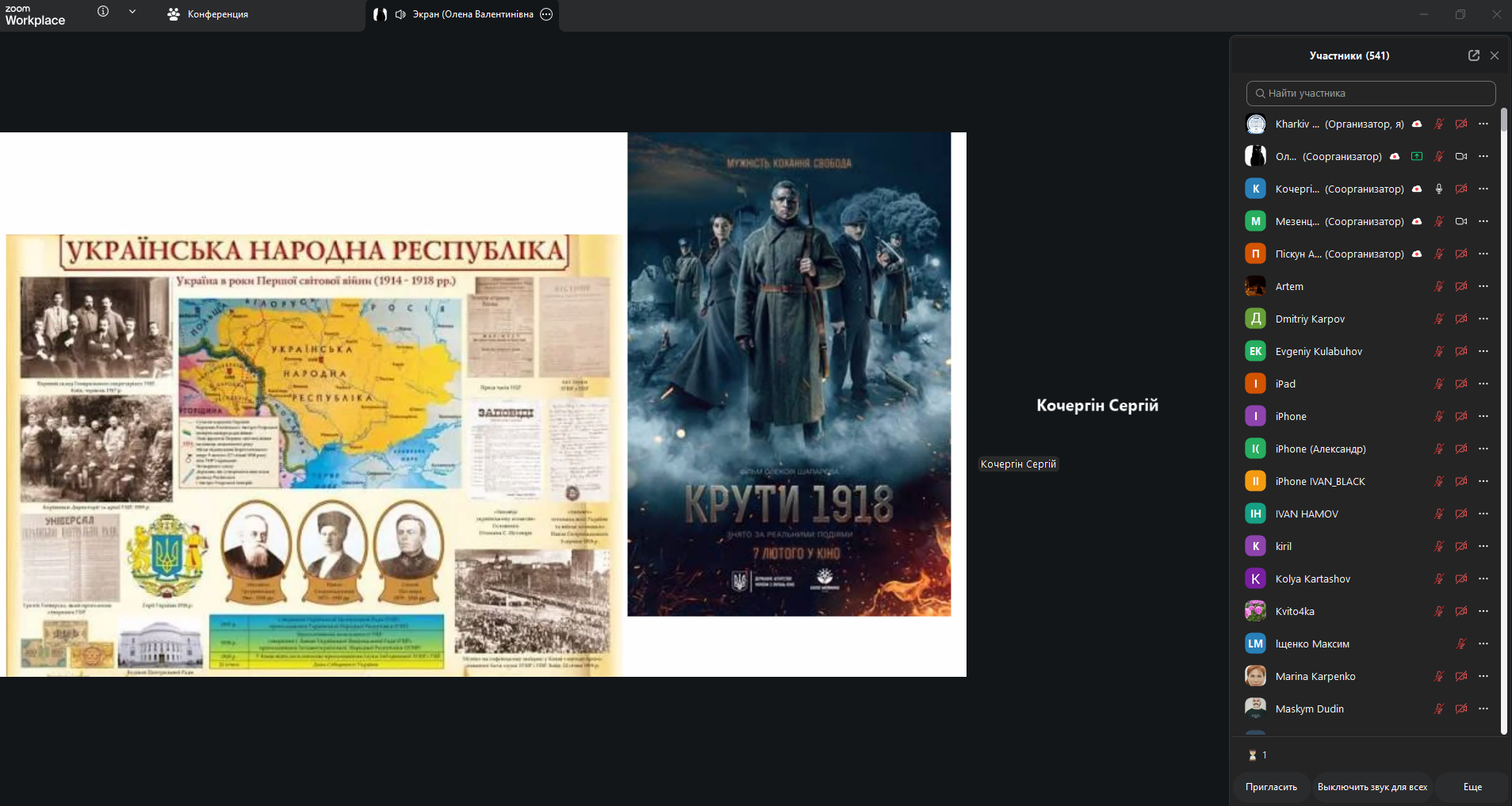1512x806 pixels.
Task: Open options on the screen share tab
Action: pos(546,14)
